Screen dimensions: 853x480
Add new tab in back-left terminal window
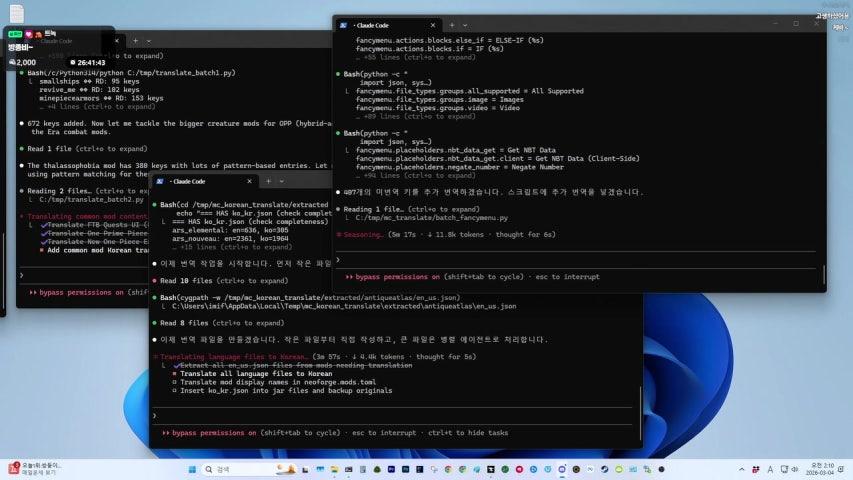click(x=134, y=41)
